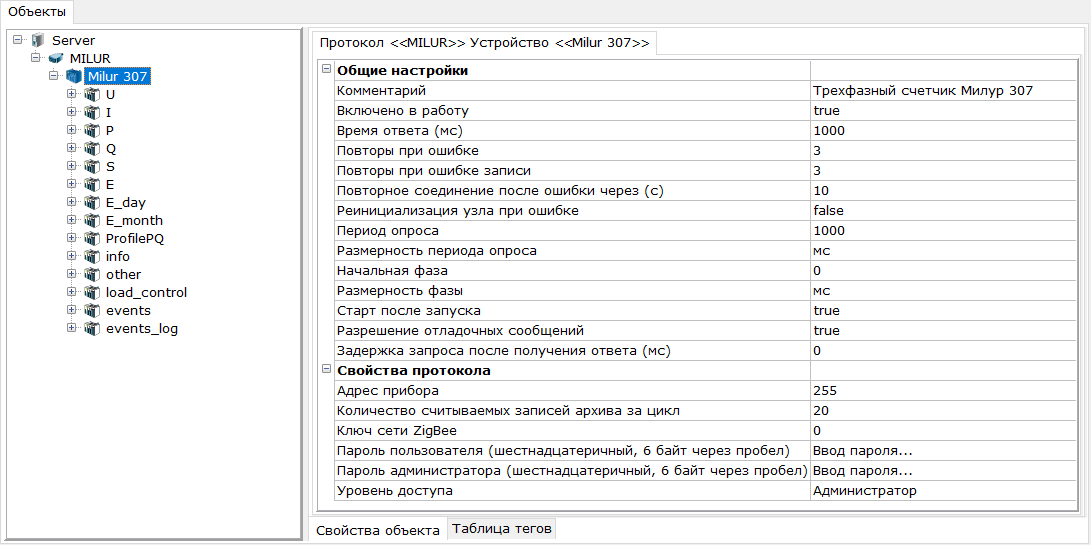Click the Включено в работу true value
Screen dimensions: 1091x545
tap(942, 111)
